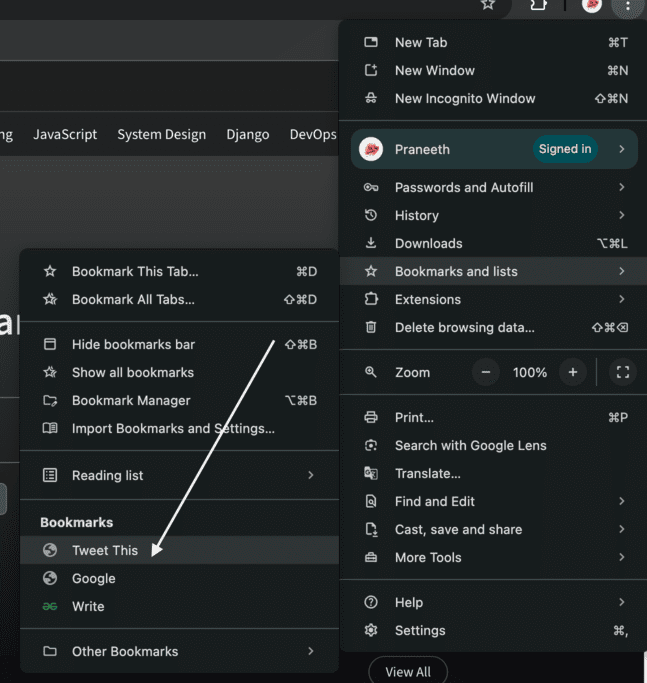Open the Tweet This bookmark
The height and width of the screenshot is (683, 647).
tap(105, 550)
